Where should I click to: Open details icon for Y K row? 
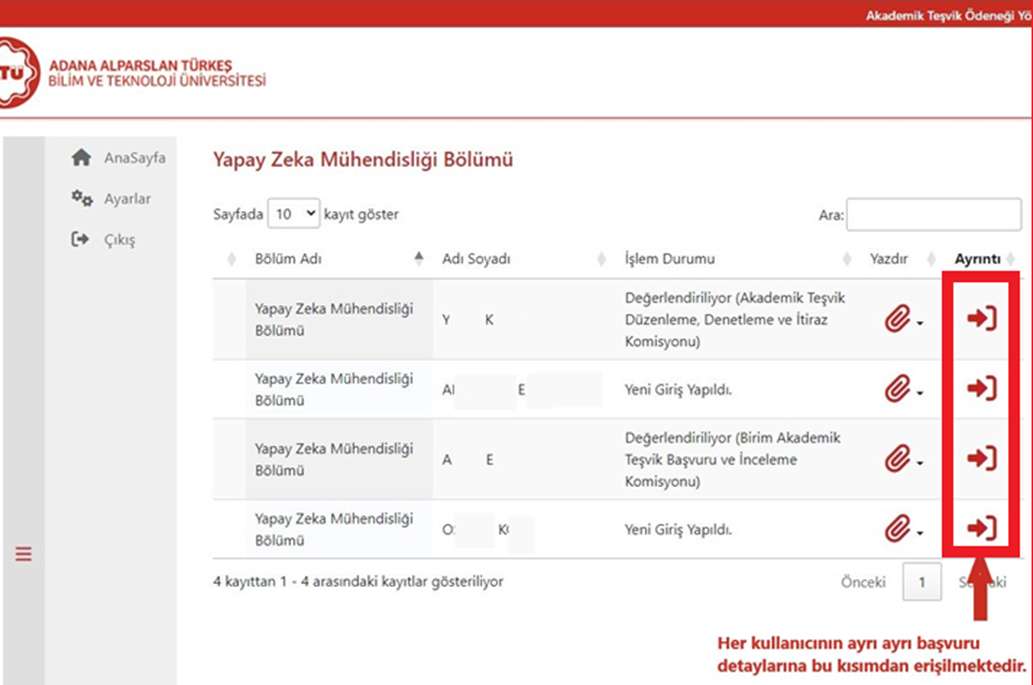pos(982,319)
